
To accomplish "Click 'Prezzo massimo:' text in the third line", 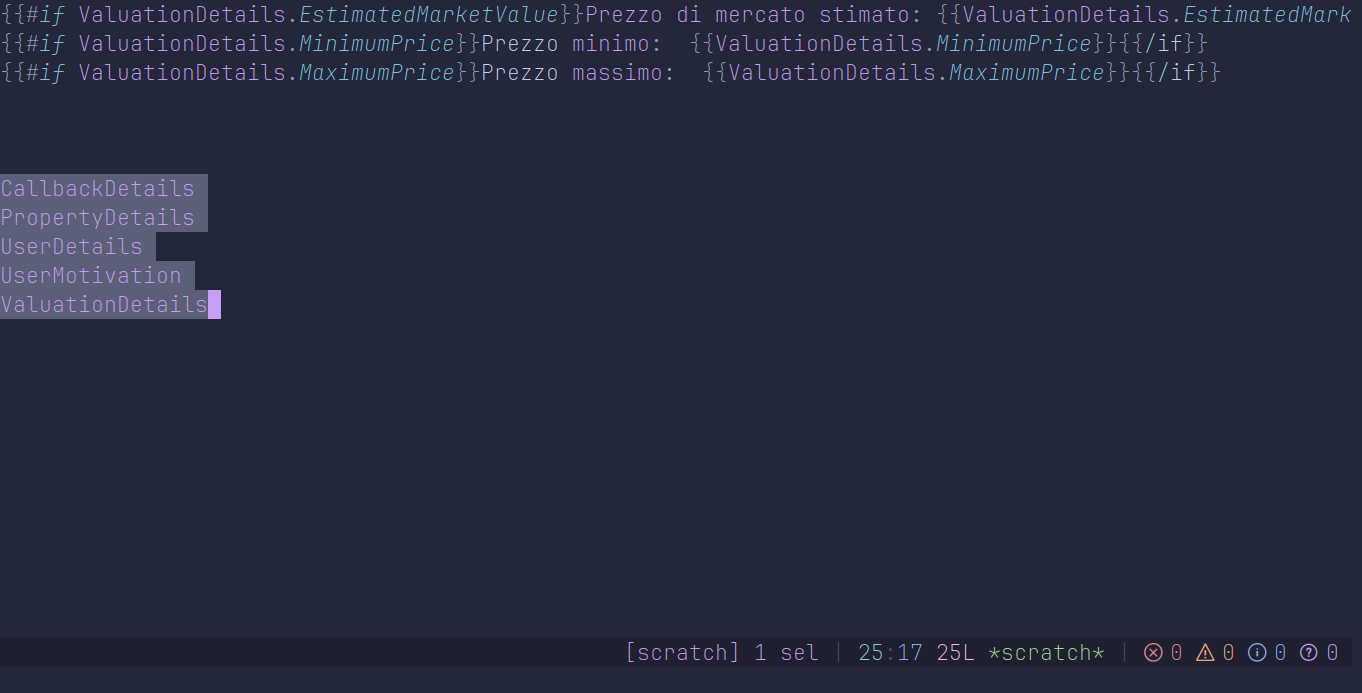I will pyautogui.click(x=579, y=73).
